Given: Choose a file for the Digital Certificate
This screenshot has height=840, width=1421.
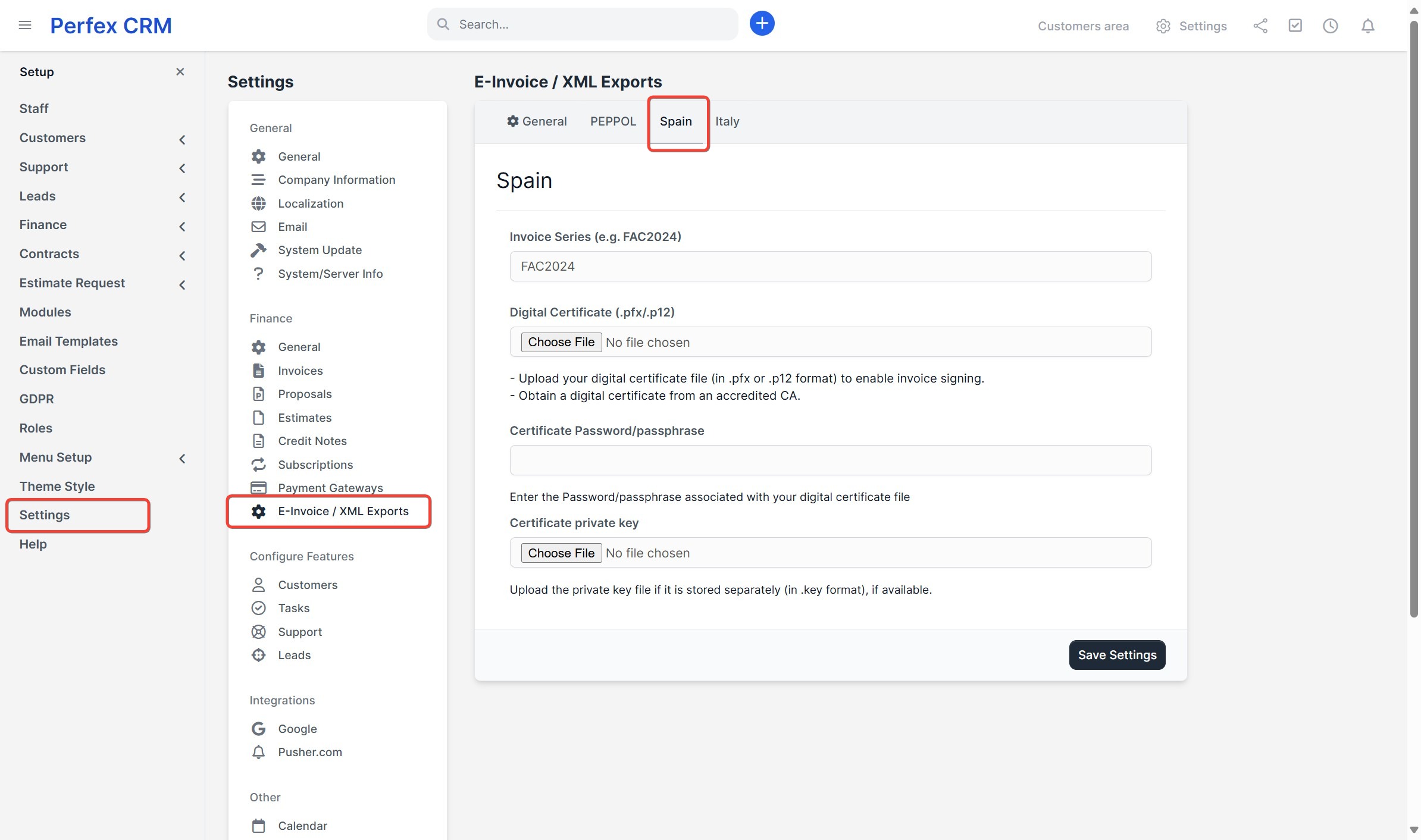Looking at the screenshot, I should [560, 341].
